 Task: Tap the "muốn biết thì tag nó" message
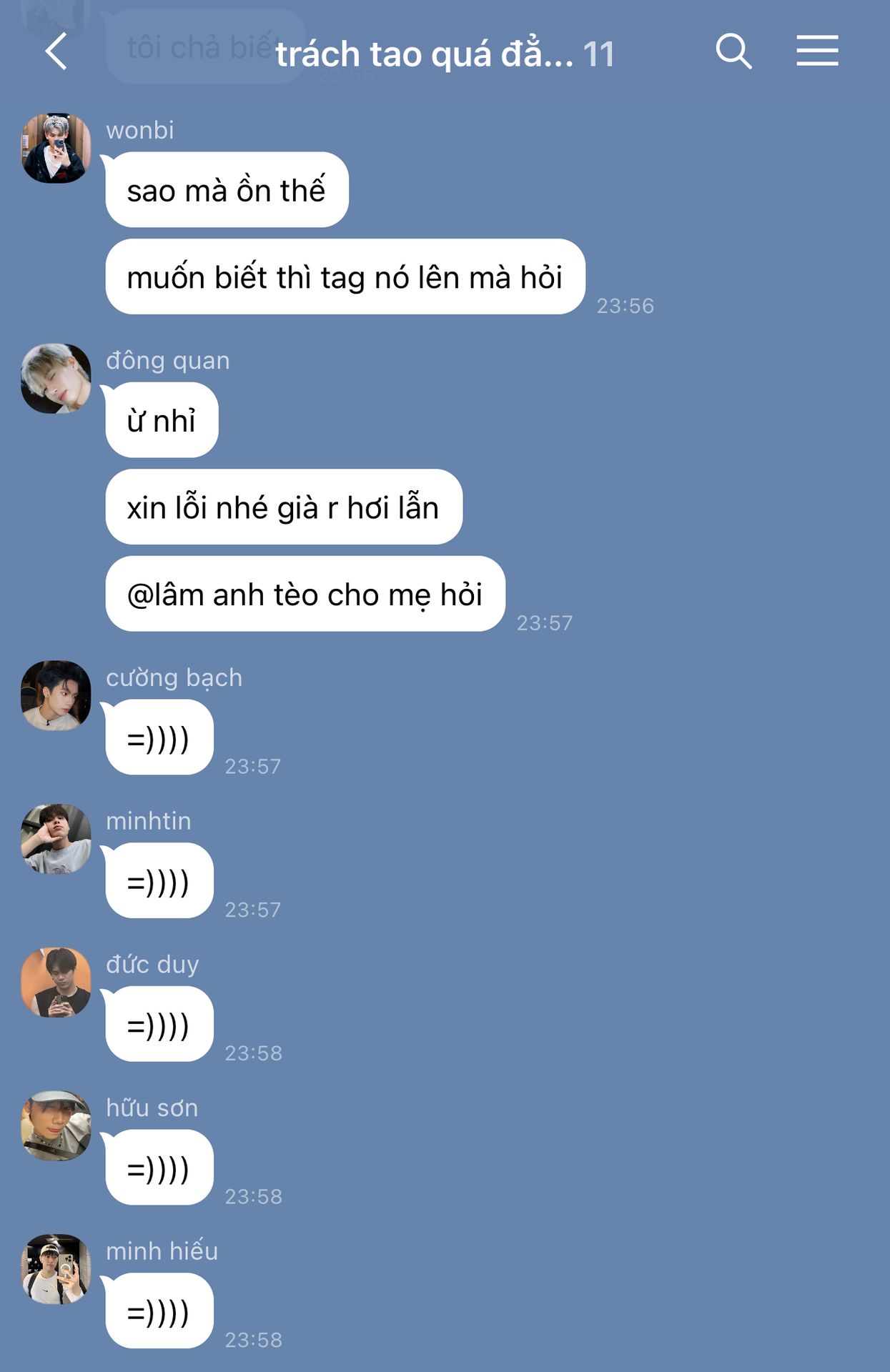pyautogui.click(x=345, y=277)
